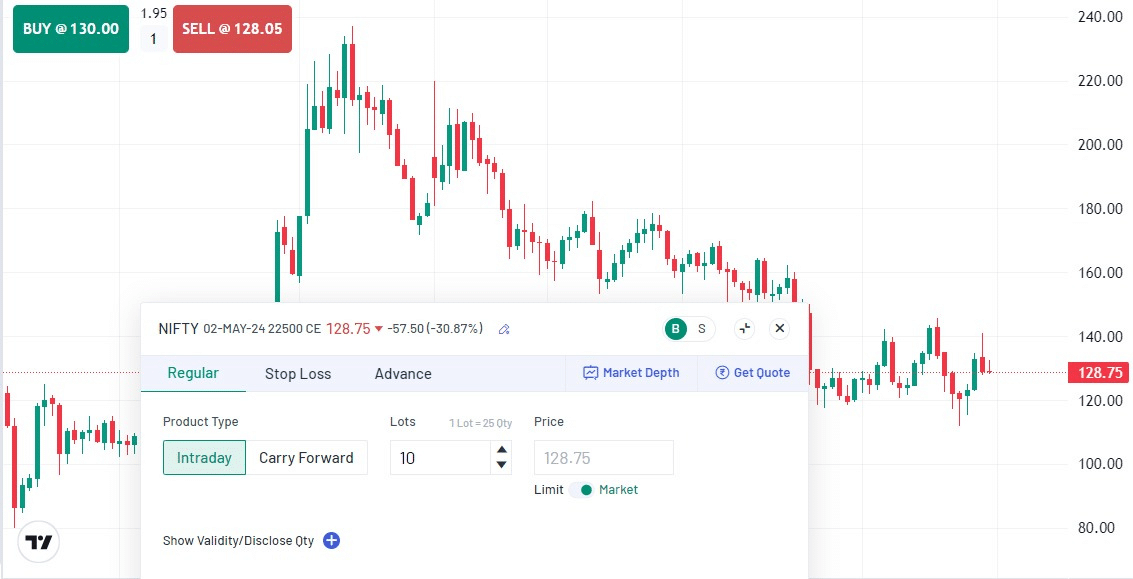
Task: Open the Stop Loss tab
Action: click(298, 374)
